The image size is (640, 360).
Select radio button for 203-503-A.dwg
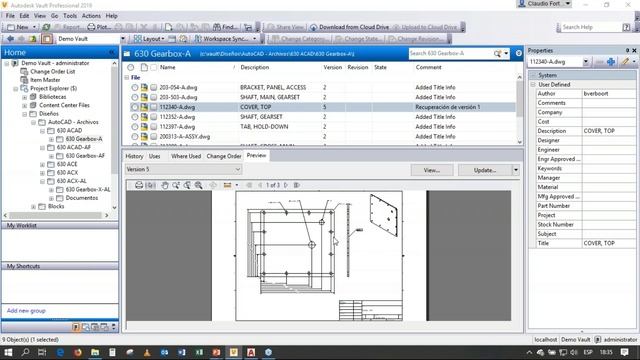tap(134, 97)
